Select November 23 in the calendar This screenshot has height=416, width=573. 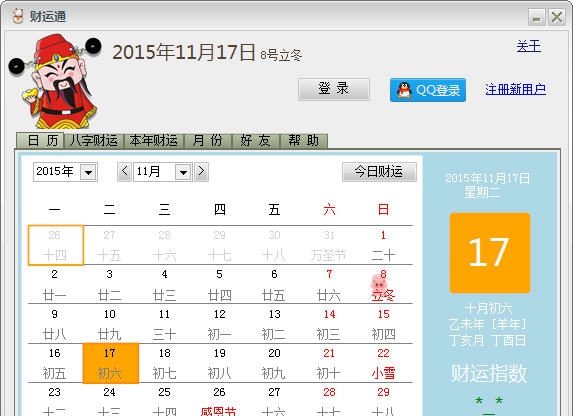click(55, 400)
